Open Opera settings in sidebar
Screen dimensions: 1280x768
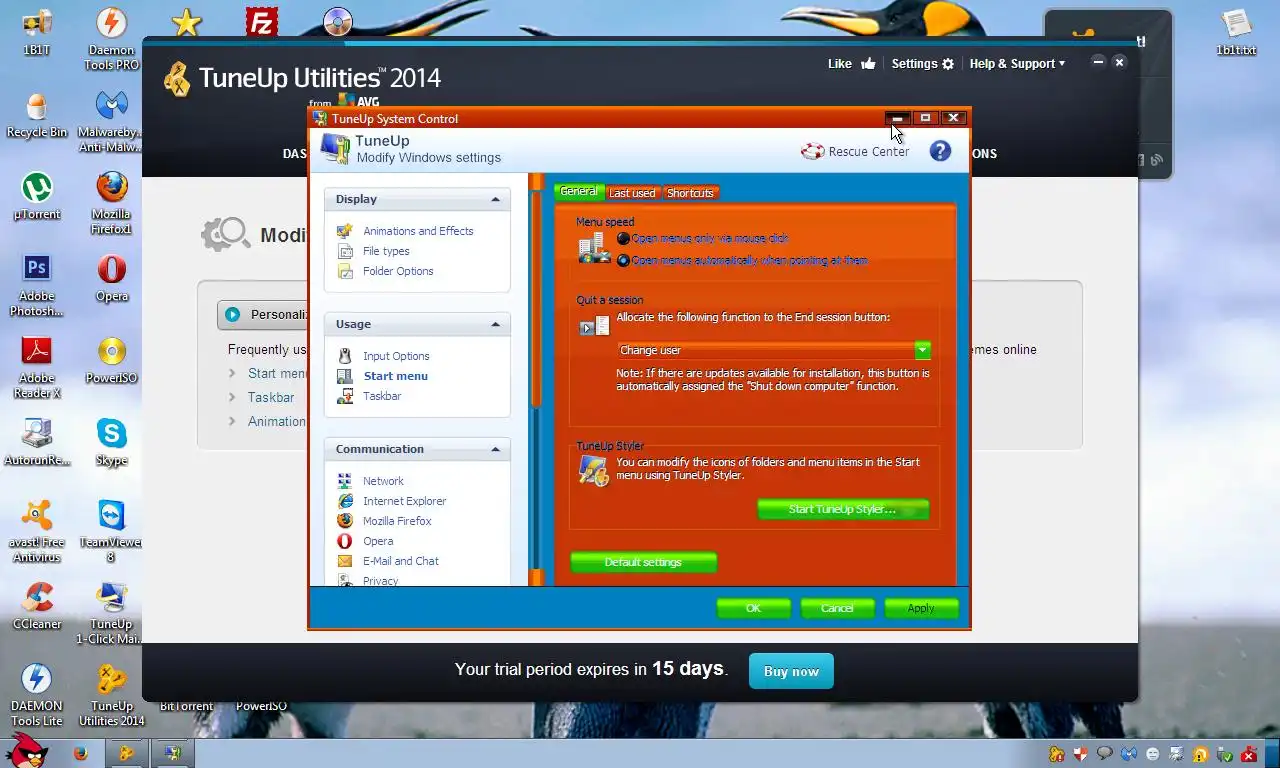click(378, 541)
